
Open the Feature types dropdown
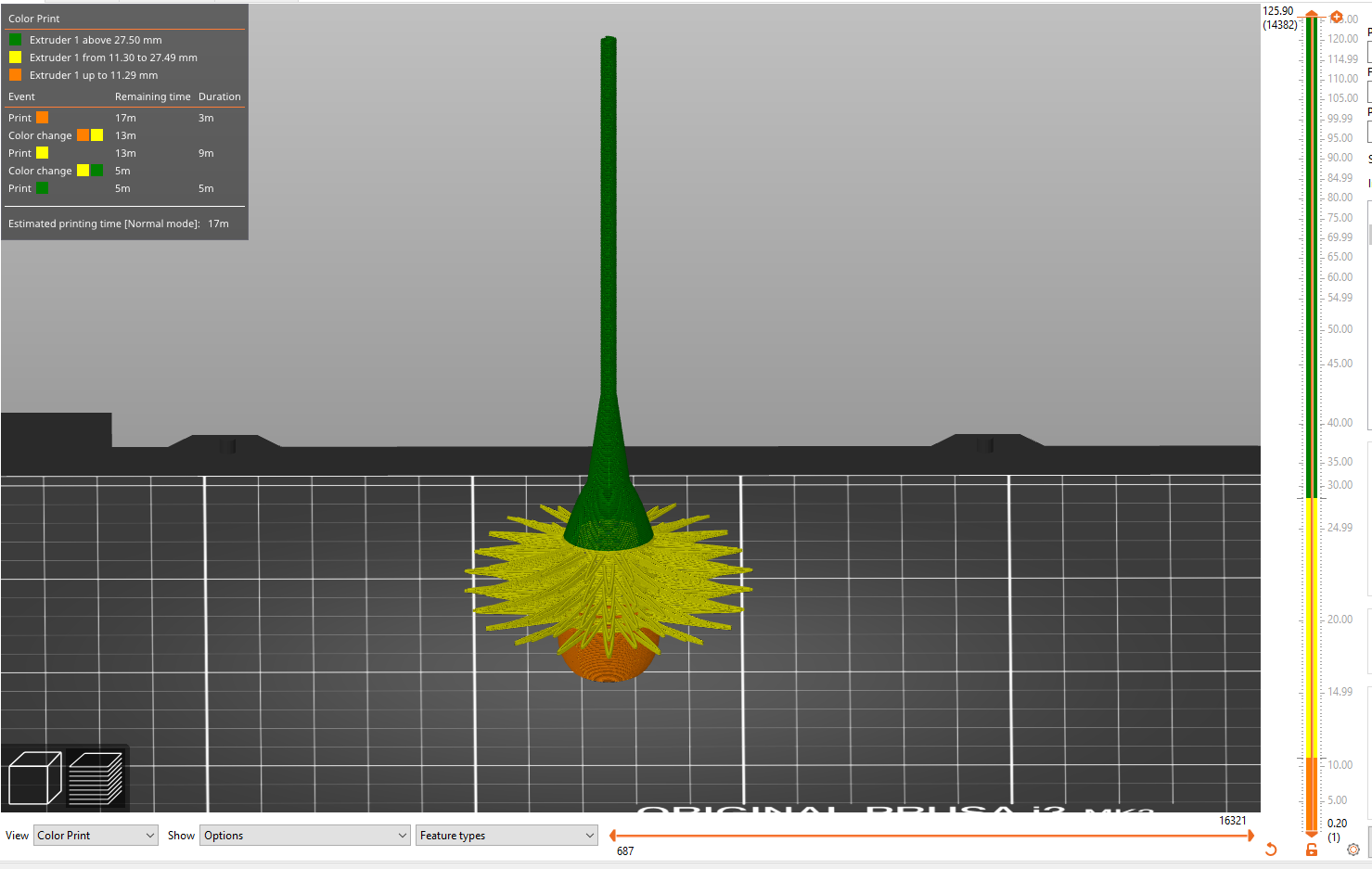[506, 836]
